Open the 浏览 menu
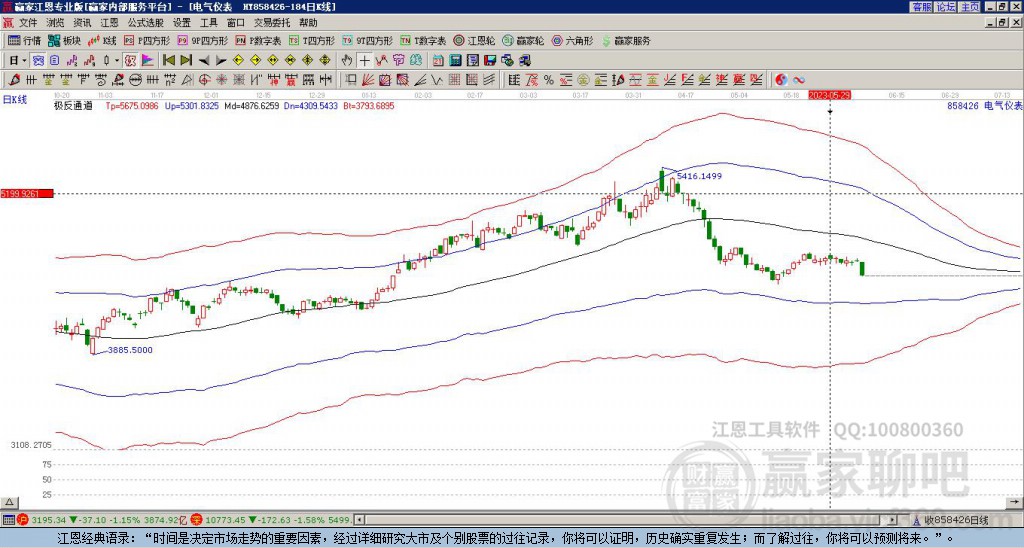1024x548 pixels. coord(56,23)
